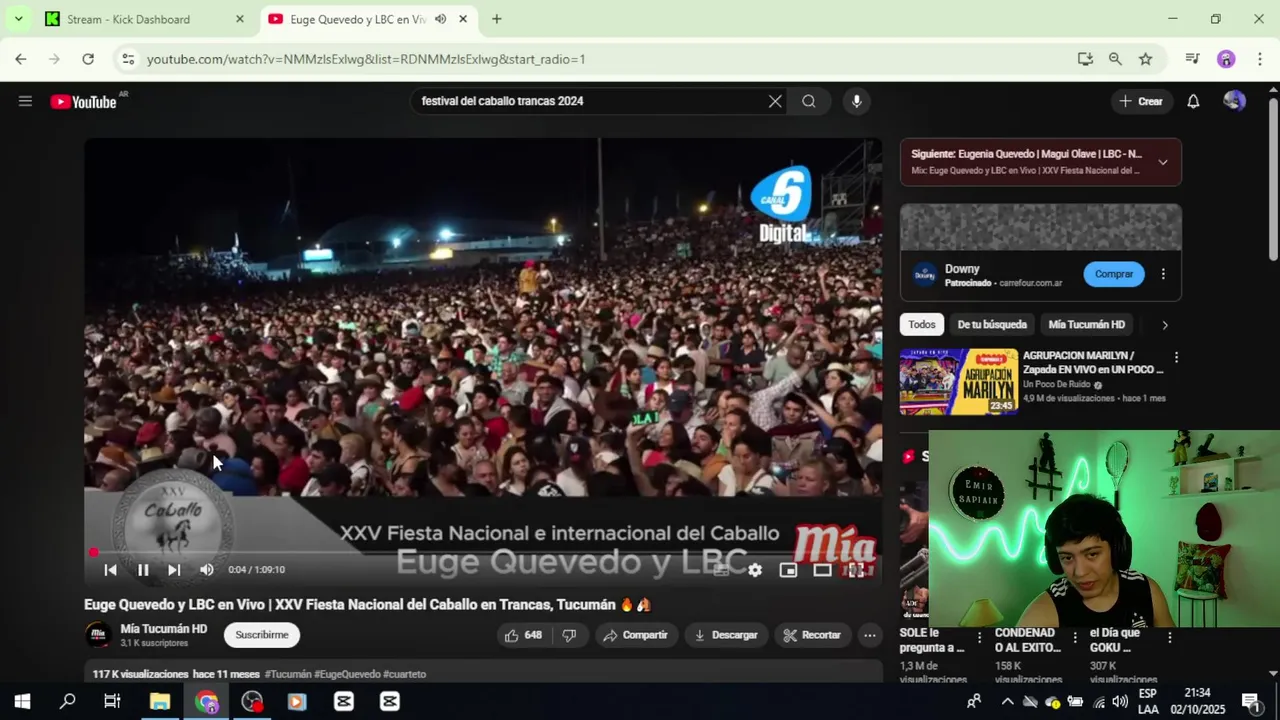This screenshot has height=720, width=1280.
Task: Pause the video playback
Action: click(143, 570)
